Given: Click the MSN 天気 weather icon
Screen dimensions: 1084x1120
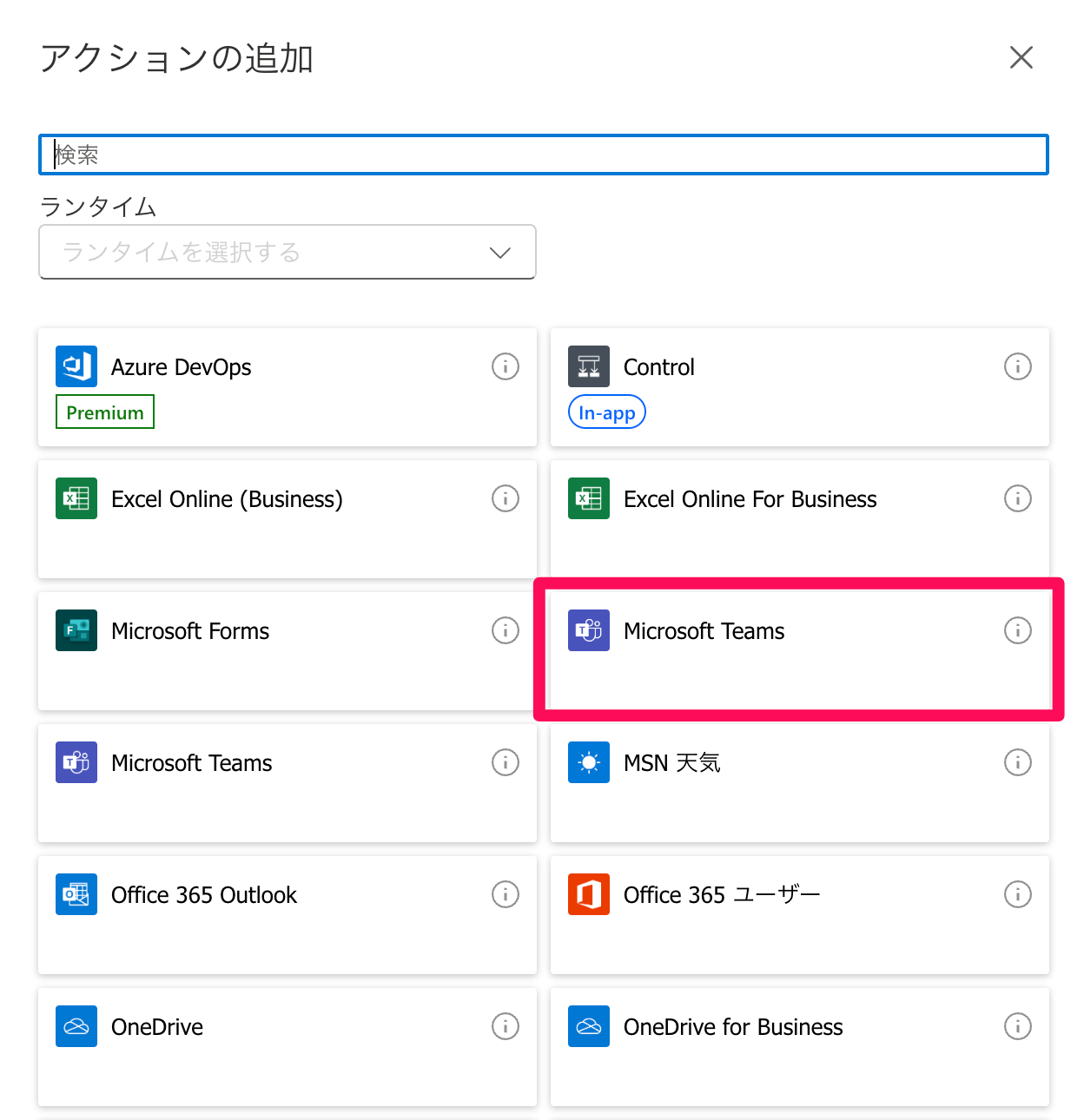Looking at the screenshot, I should (x=589, y=762).
